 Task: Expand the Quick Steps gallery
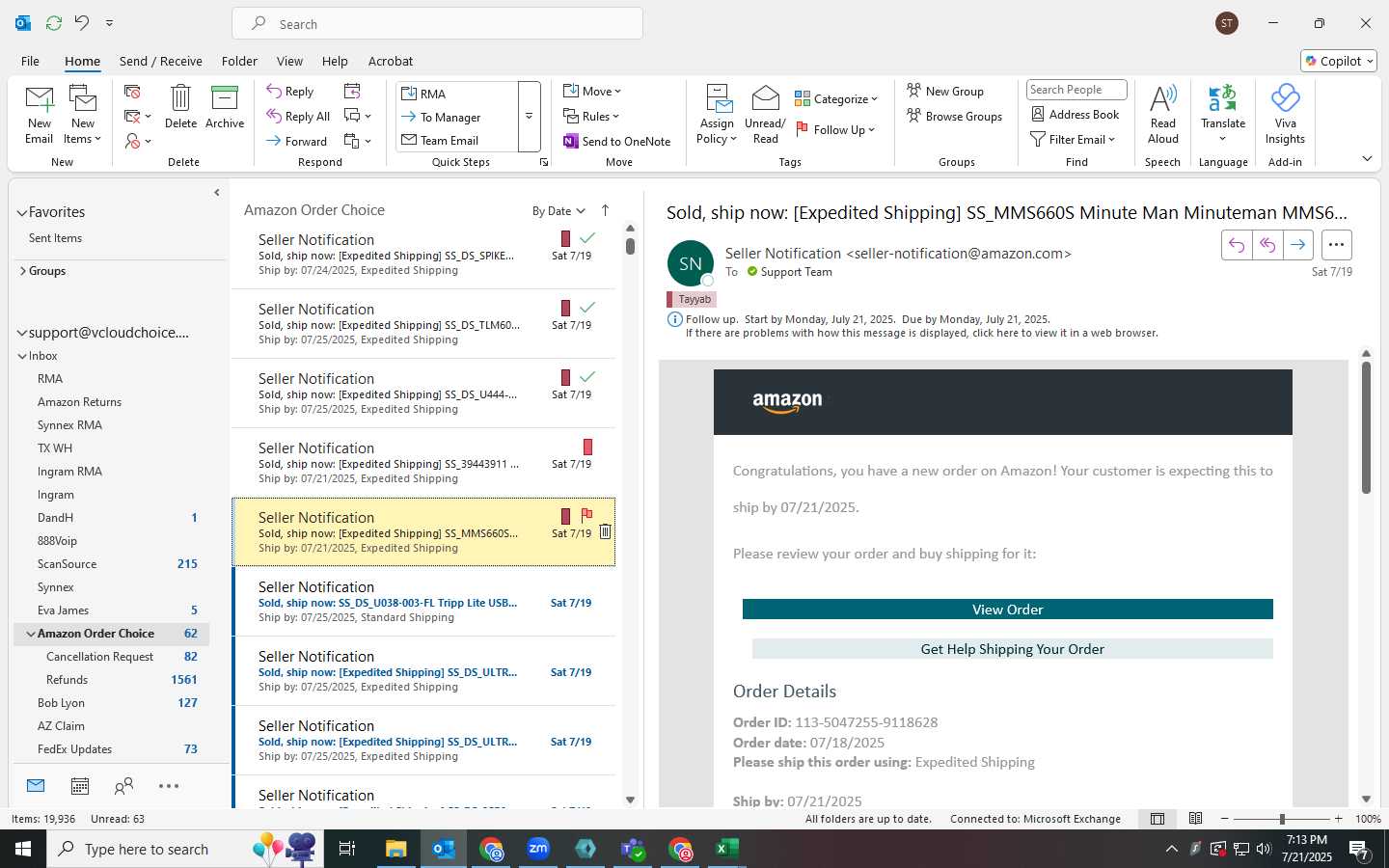point(530,116)
